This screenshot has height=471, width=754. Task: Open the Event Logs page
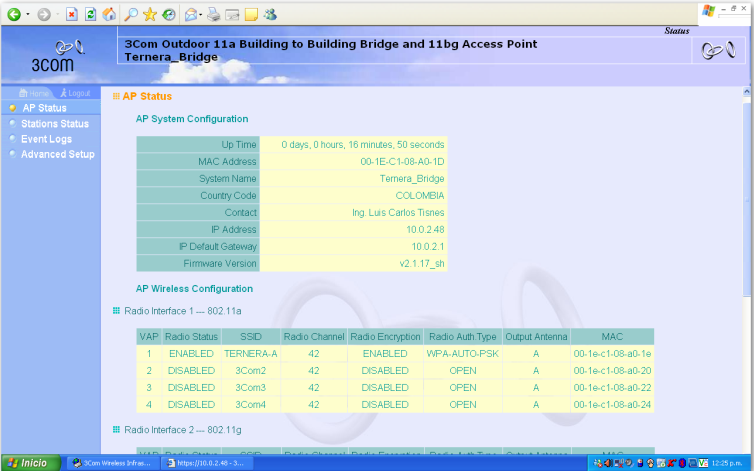coord(46,139)
